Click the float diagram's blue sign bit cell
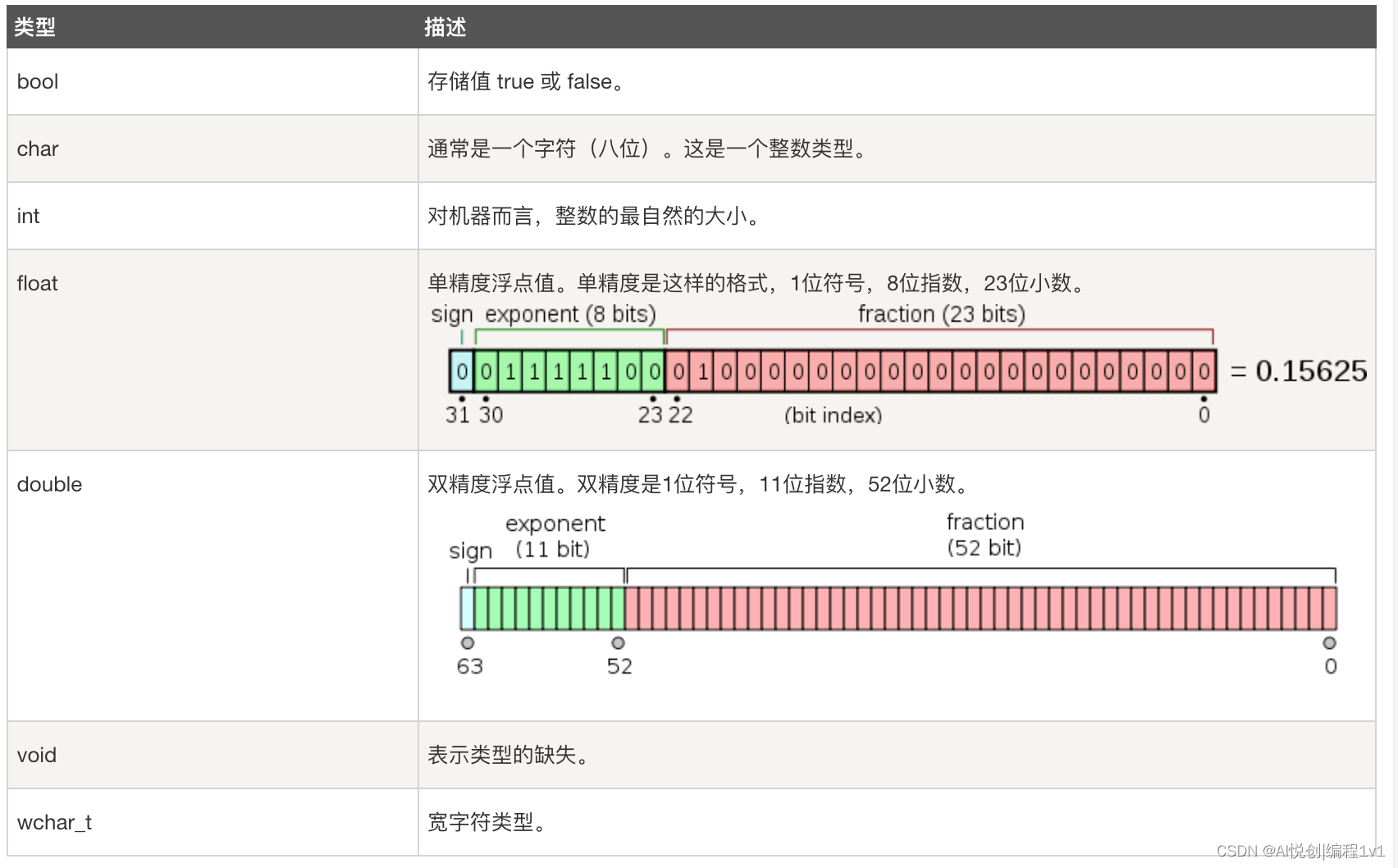1398x868 pixels. click(462, 372)
